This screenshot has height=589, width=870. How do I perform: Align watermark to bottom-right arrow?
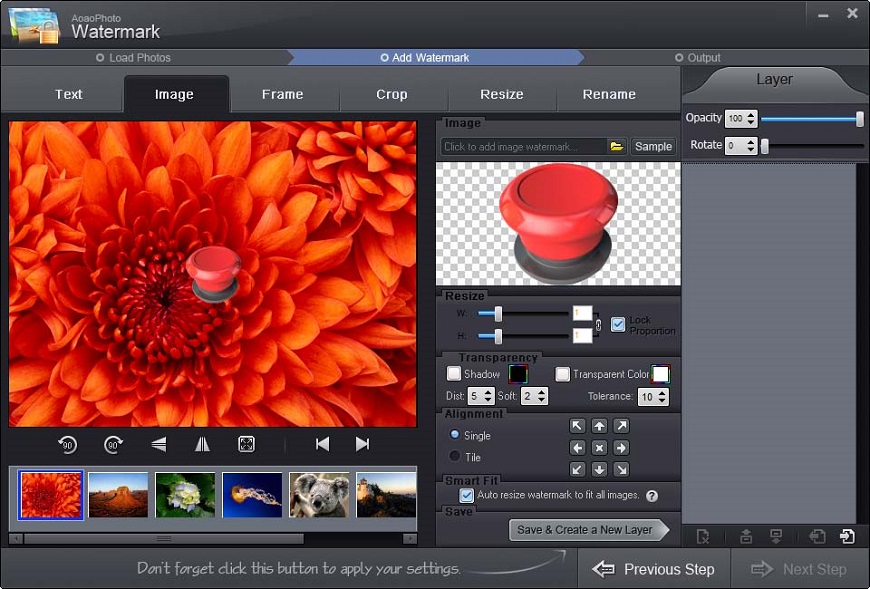click(621, 469)
